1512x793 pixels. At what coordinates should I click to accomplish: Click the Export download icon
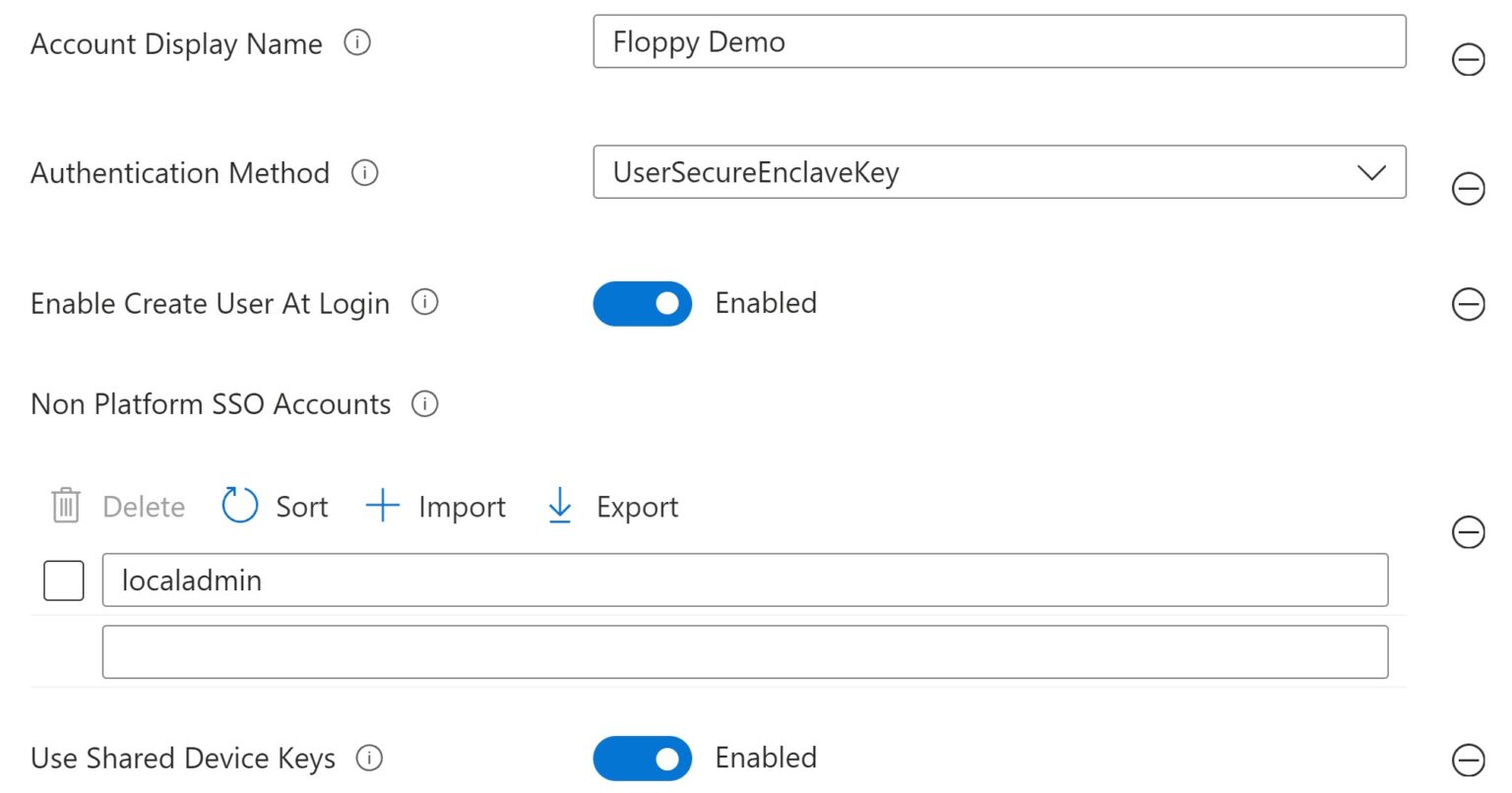559,506
